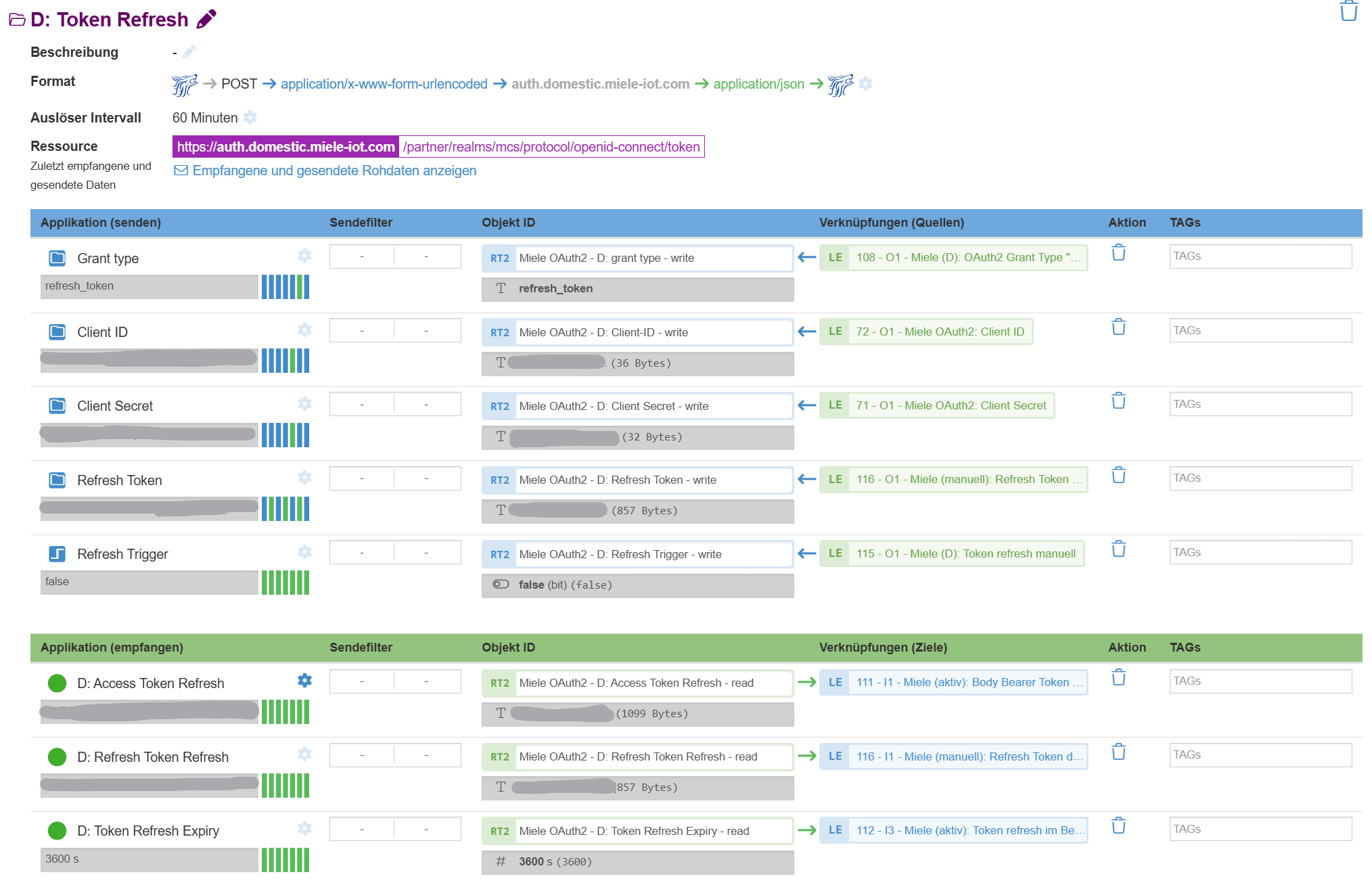
Task: Click the green bars indicator for Refresh Trigger
Action: (285, 583)
